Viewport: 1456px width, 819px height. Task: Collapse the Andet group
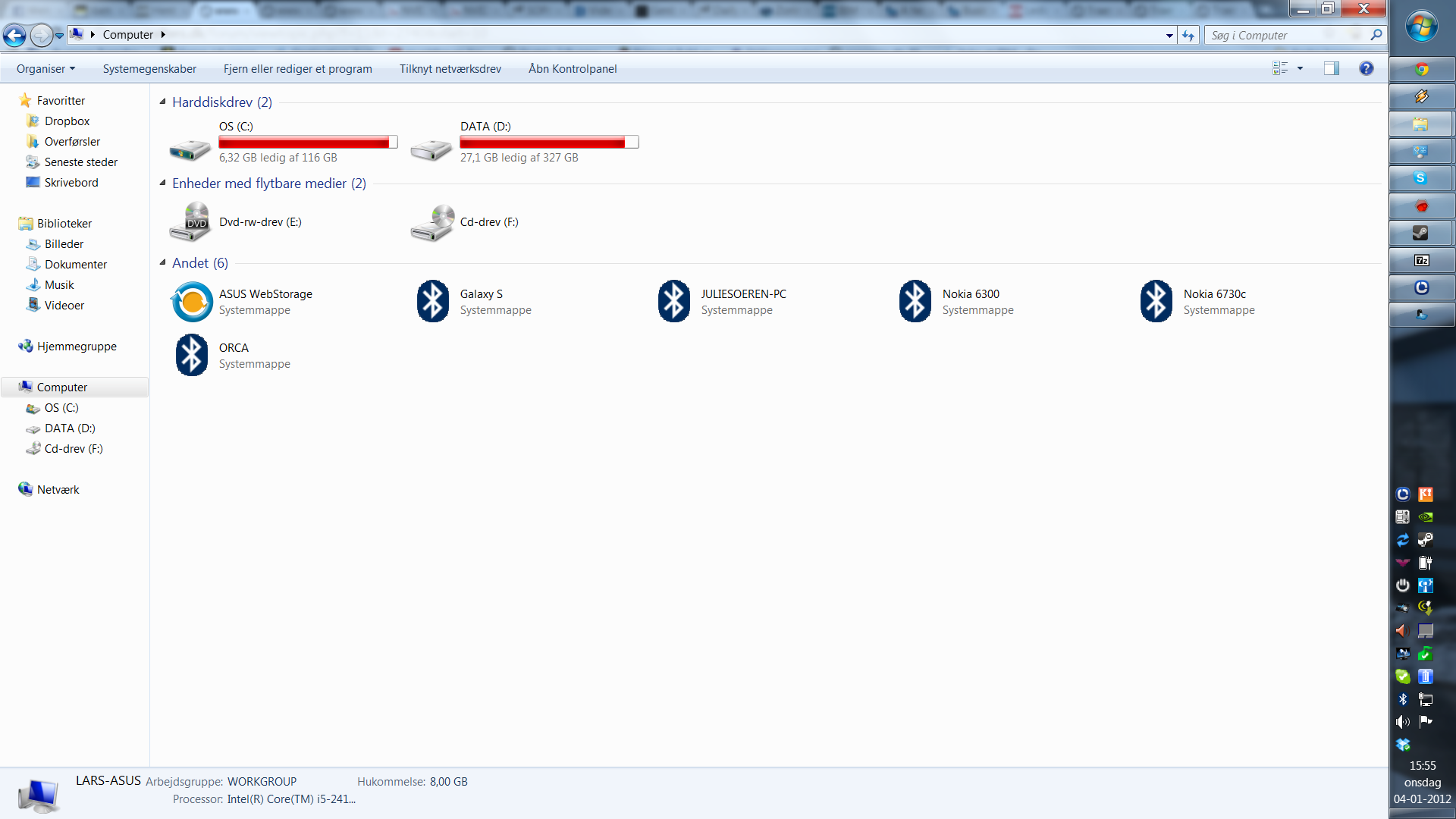pos(162,262)
